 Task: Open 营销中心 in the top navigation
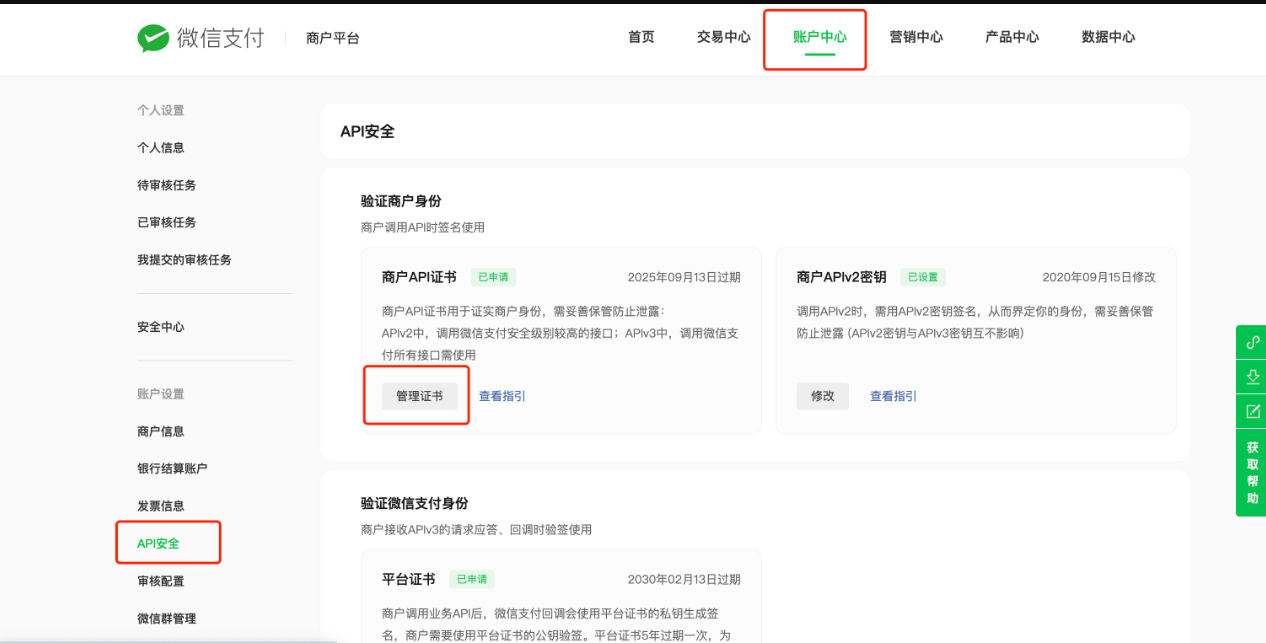point(916,37)
